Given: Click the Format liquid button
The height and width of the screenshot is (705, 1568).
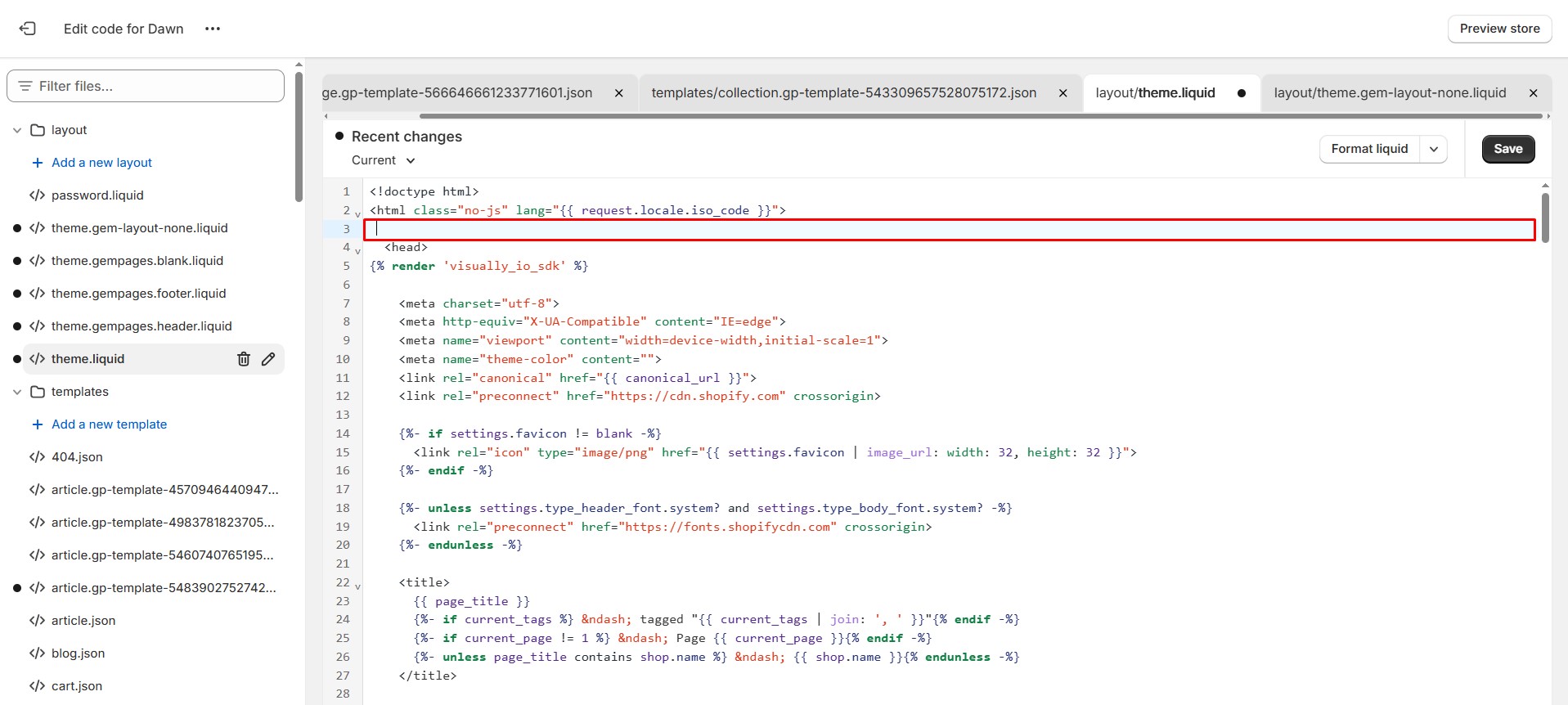Looking at the screenshot, I should (x=1369, y=149).
